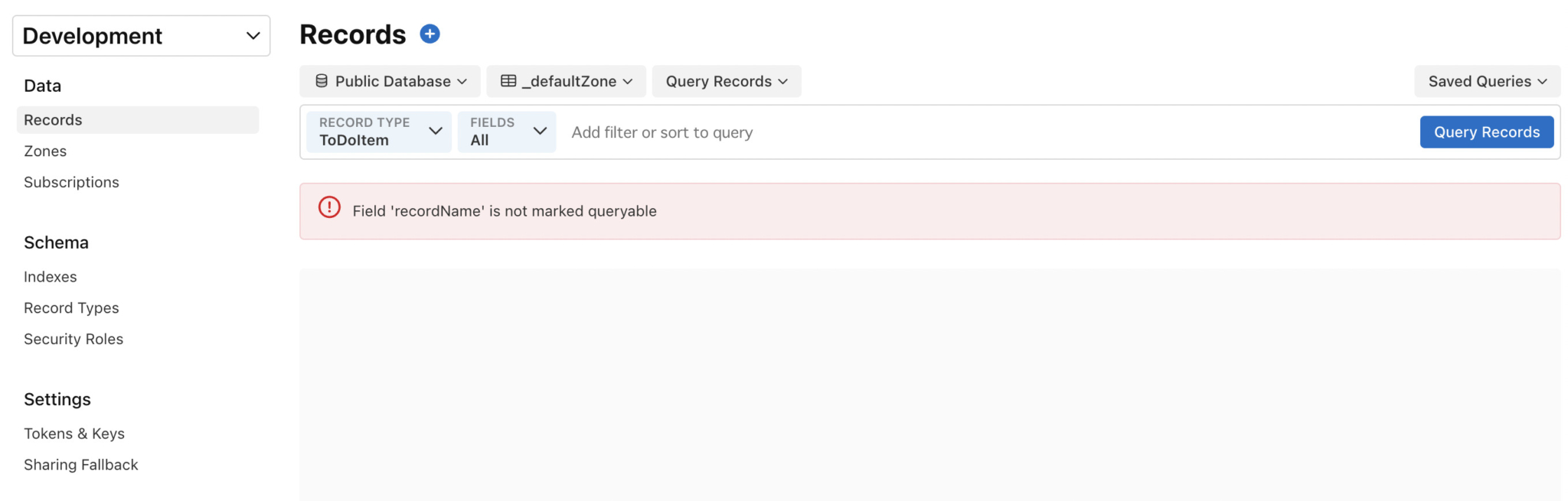Click the database cylinder icon
The height and width of the screenshot is (501, 1568).
[322, 81]
